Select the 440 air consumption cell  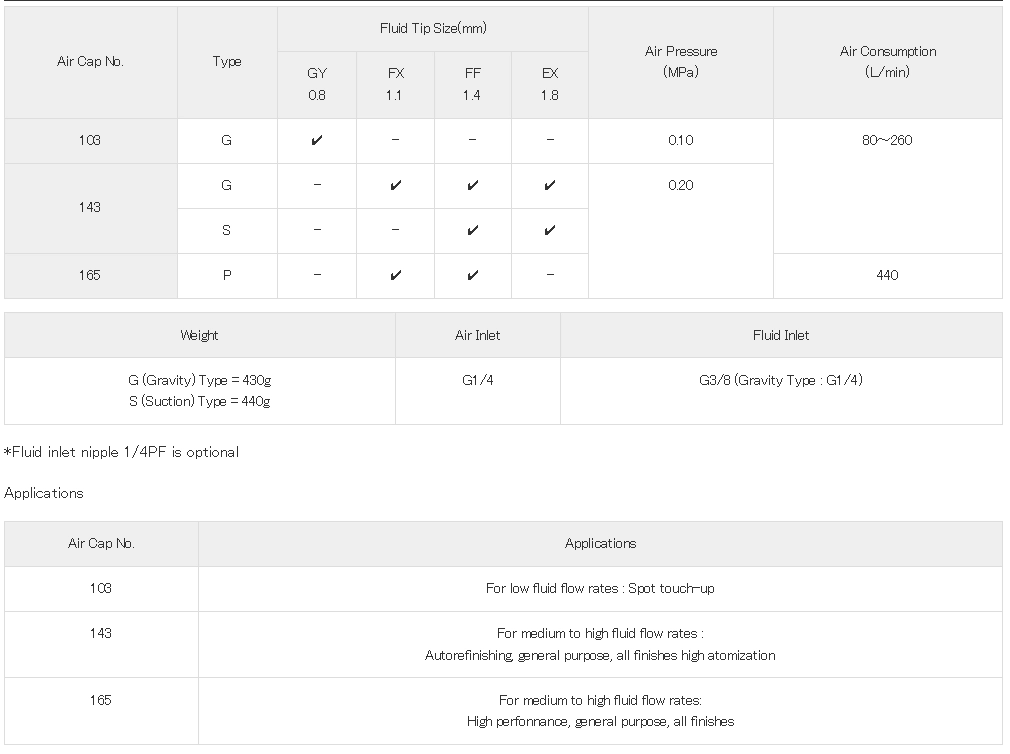click(888, 276)
